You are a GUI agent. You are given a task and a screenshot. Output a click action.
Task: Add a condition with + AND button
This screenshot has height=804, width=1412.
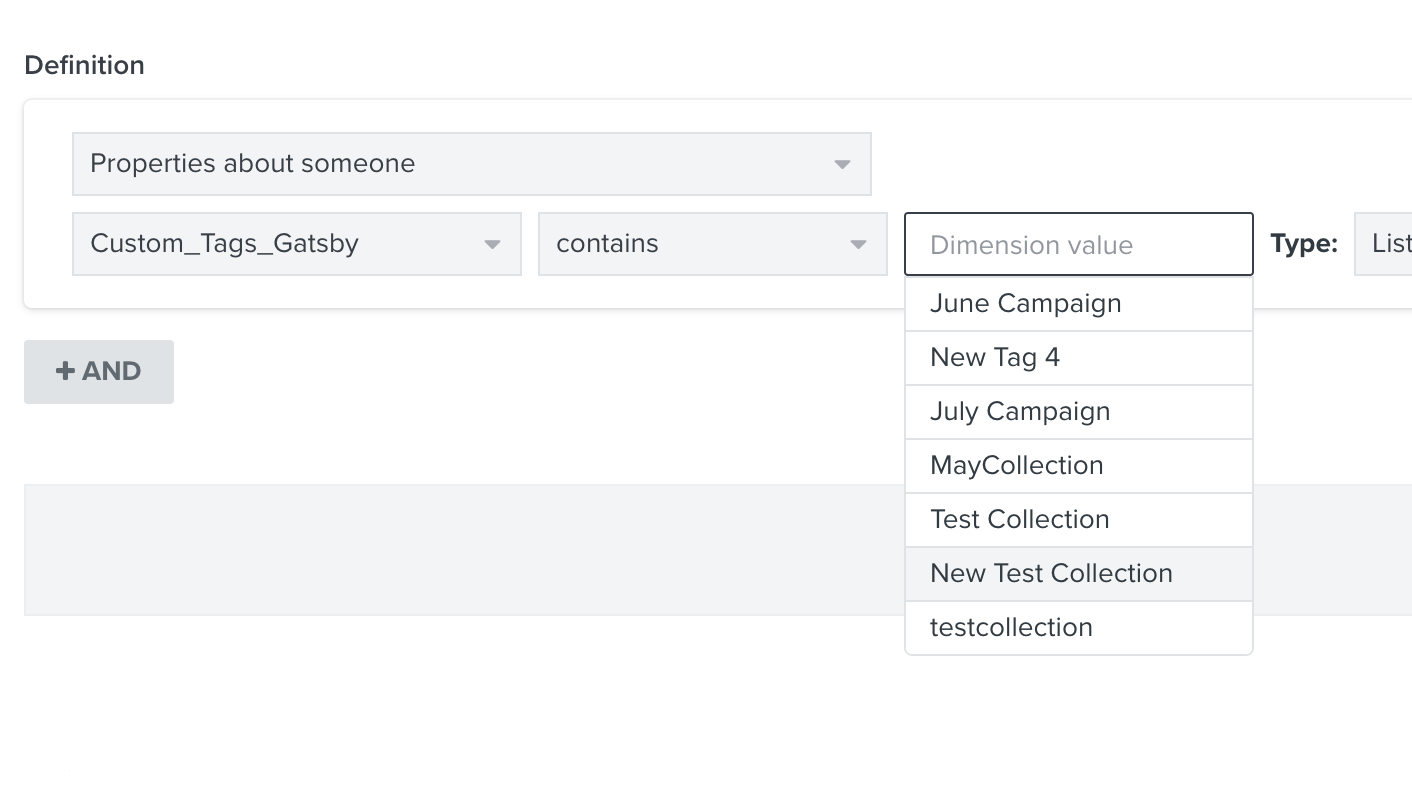tap(99, 372)
